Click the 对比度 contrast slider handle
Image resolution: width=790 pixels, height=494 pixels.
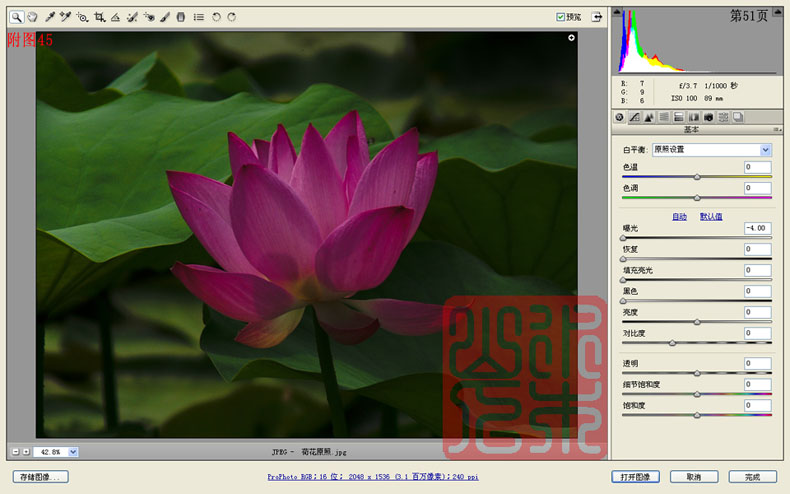click(672, 343)
